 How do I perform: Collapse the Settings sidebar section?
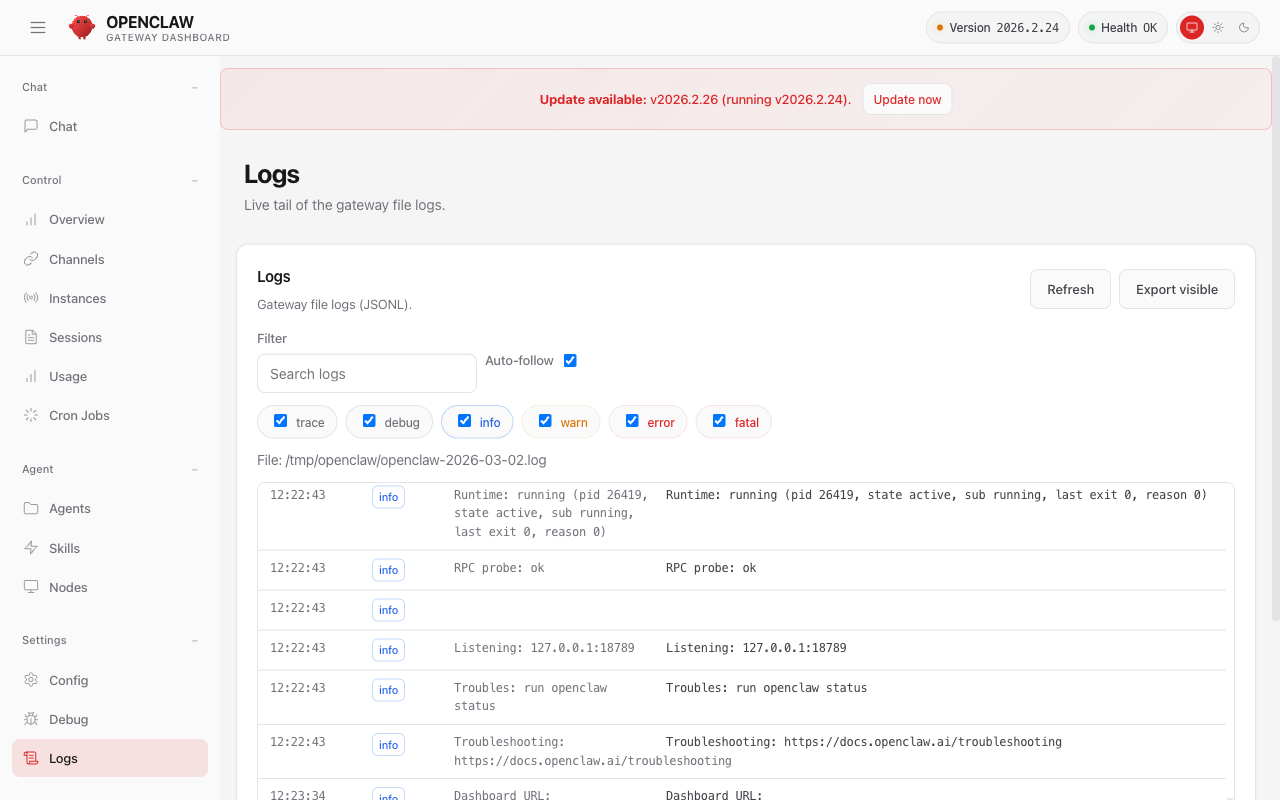click(x=194, y=640)
